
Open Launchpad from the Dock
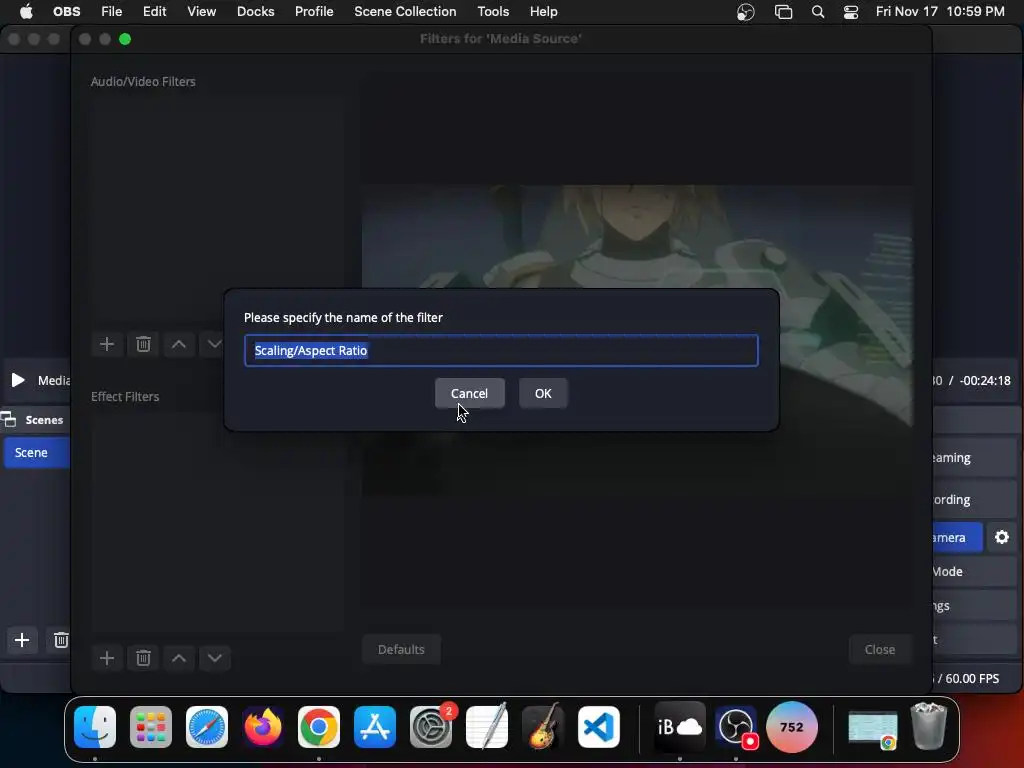coord(151,727)
